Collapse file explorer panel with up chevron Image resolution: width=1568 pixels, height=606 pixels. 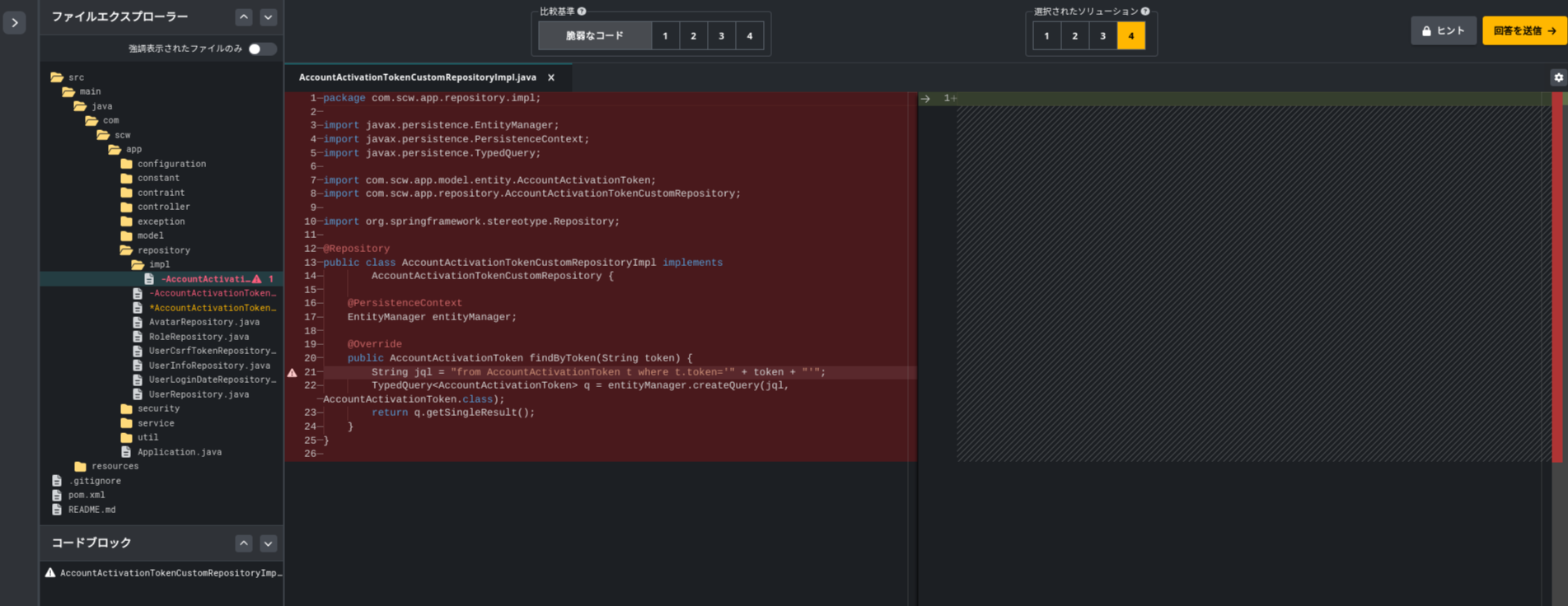tap(244, 17)
